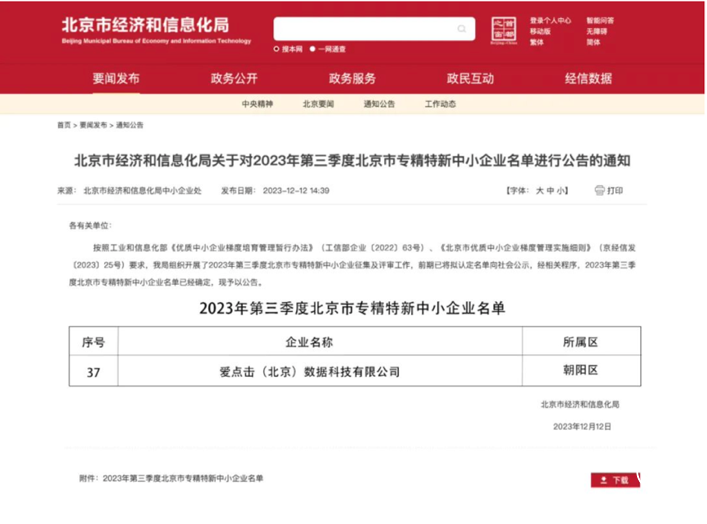The height and width of the screenshot is (524, 707).
Task: Go to the 通知公告 sub-tab
Action: point(379,104)
